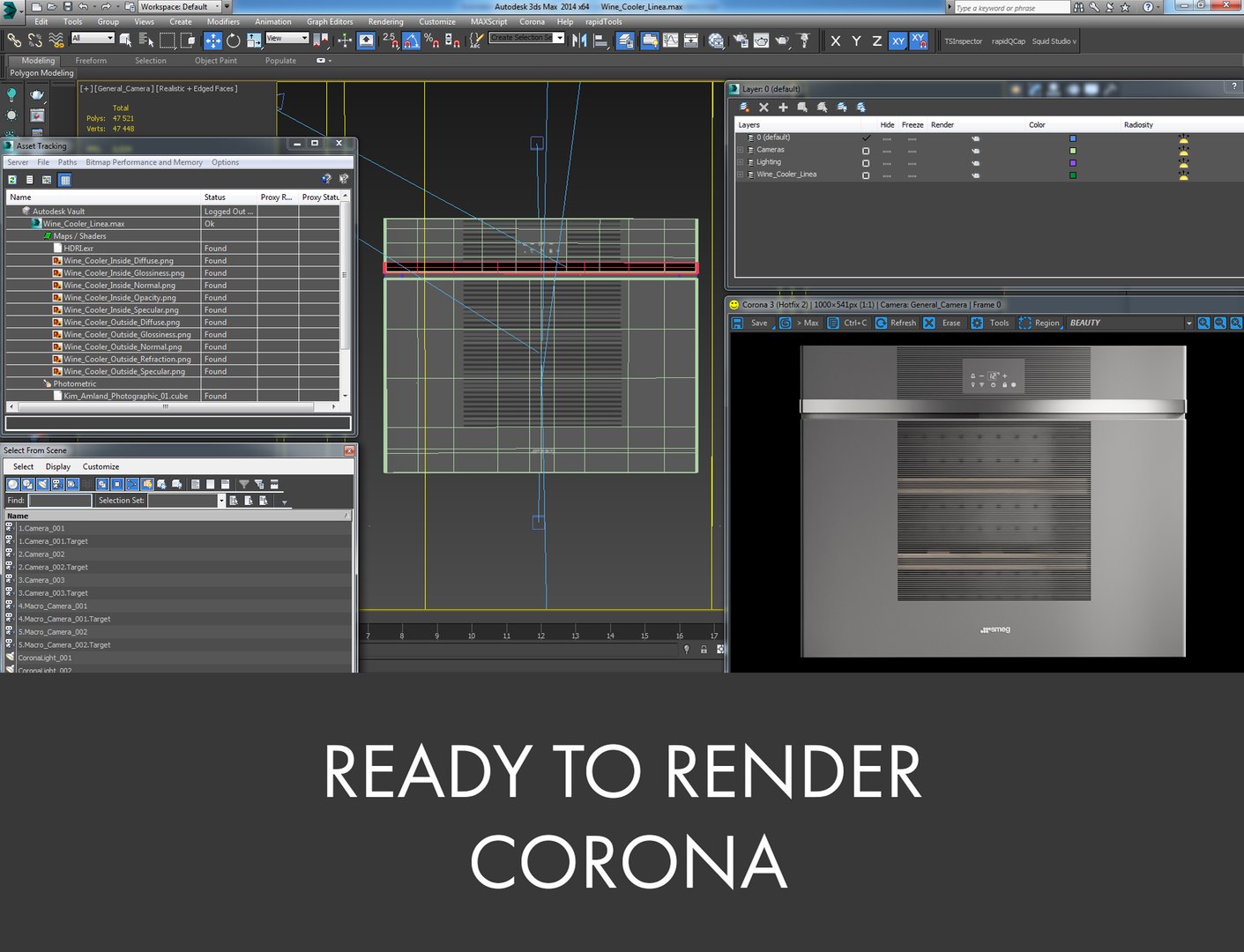Click the 0 (default) layer blue color swatch
This screenshot has height=952, width=1244.
pos(1073,138)
